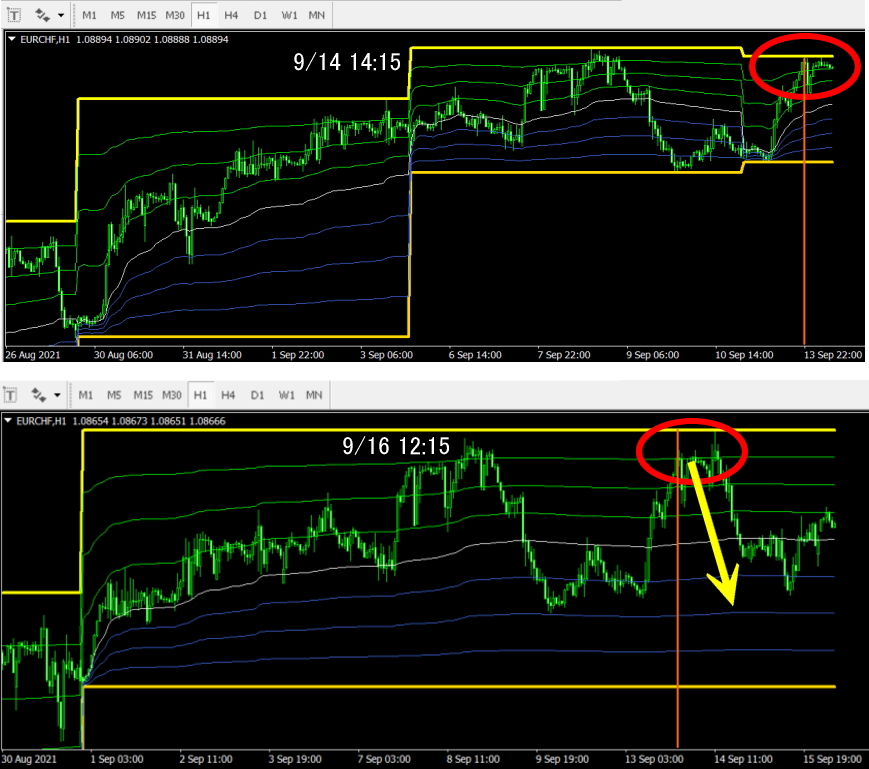Click the '7 Sep 03:00' time axis label
Screen dimensions: 869x769
click(x=384, y=759)
